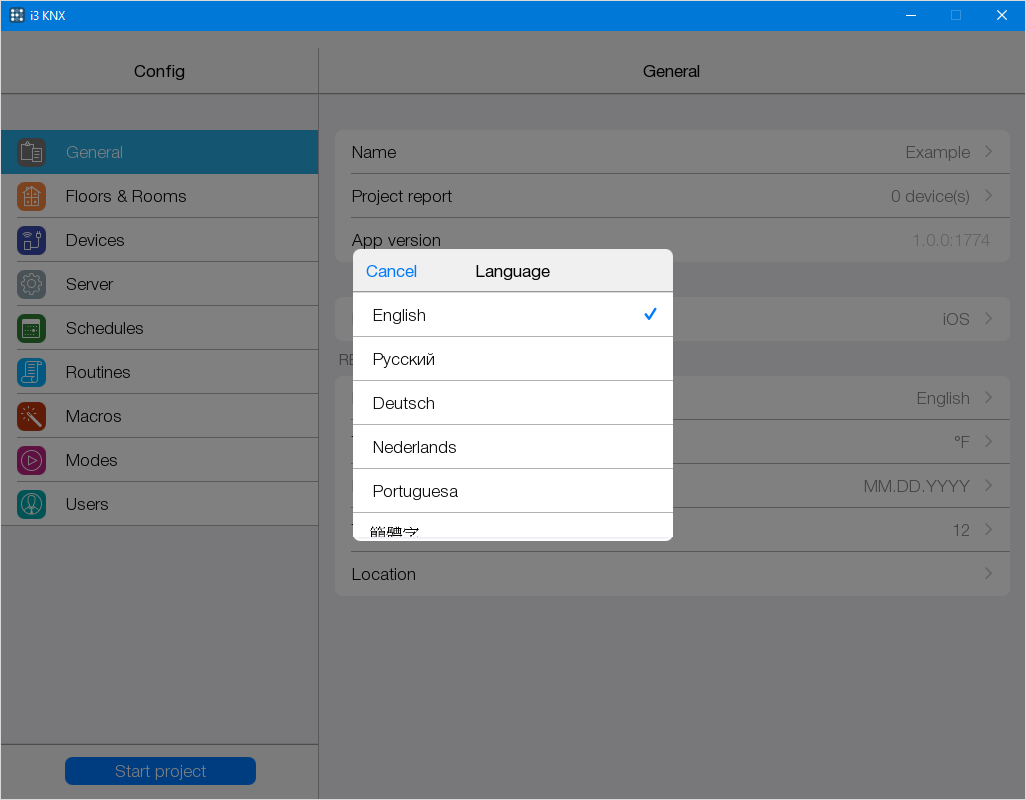
Task: Click the Server gear icon
Action: [31, 284]
